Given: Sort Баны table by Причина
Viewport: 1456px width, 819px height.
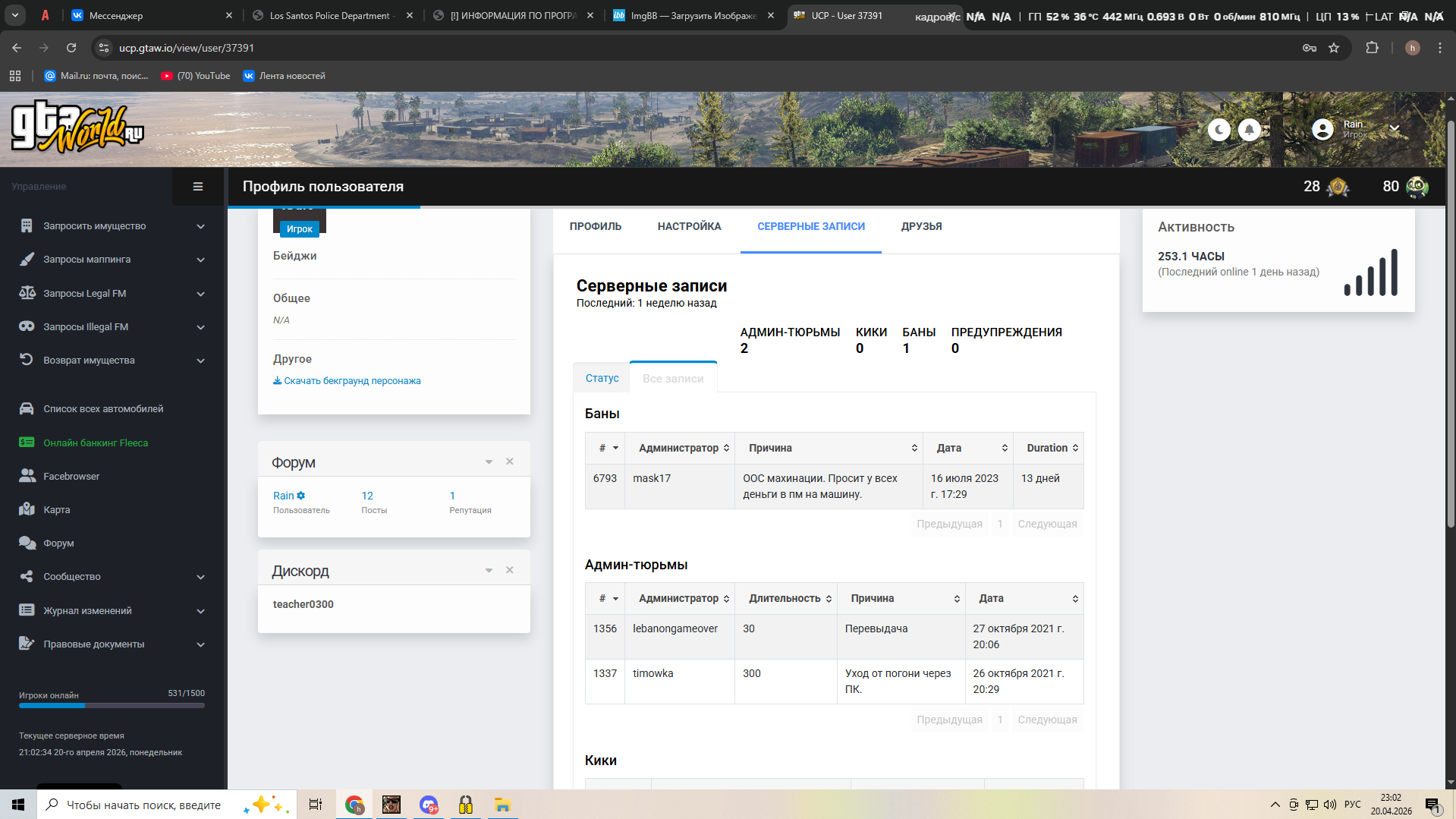Looking at the screenshot, I should [829, 448].
